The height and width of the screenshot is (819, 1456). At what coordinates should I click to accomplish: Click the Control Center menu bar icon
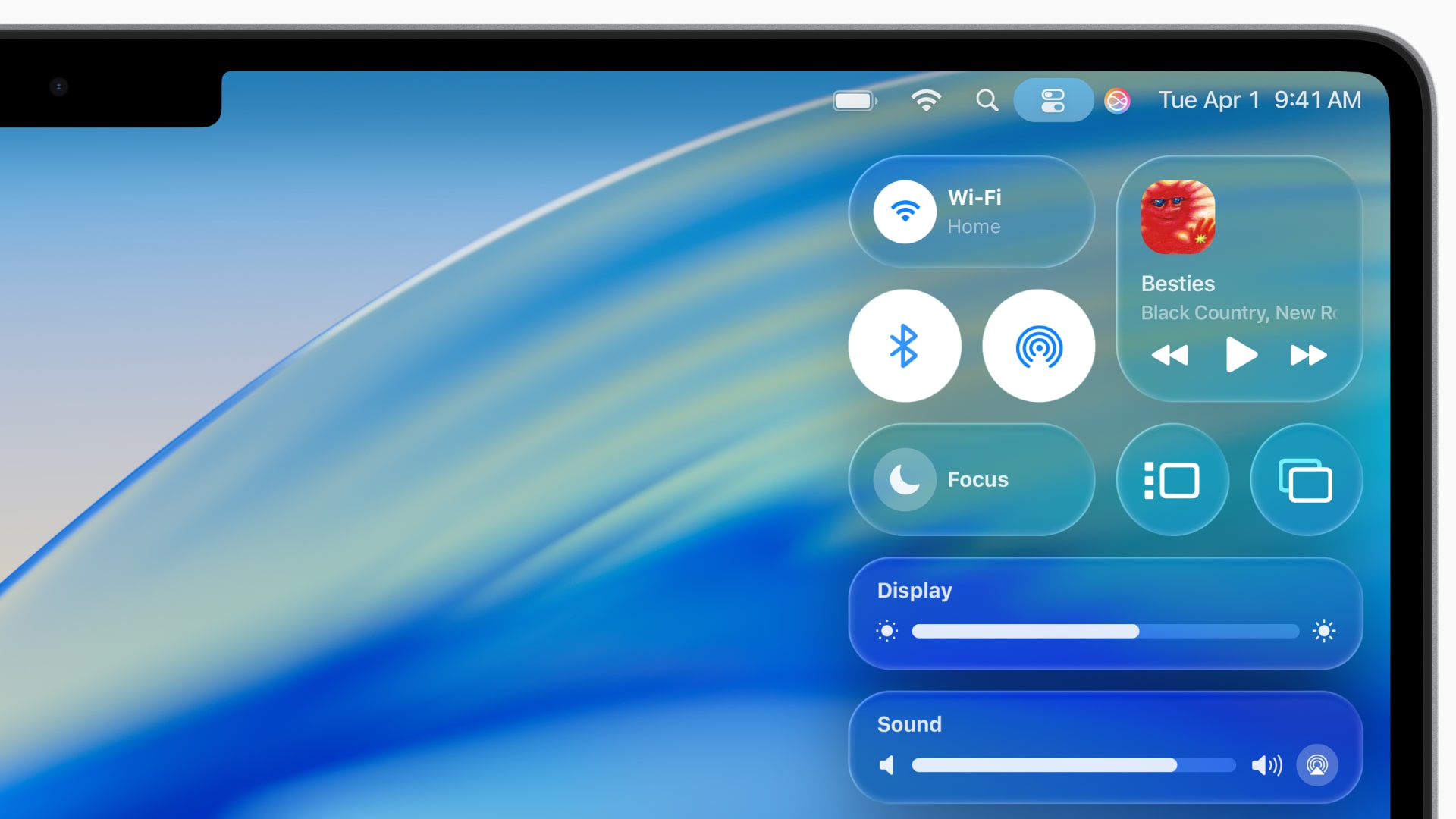click(1053, 100)
